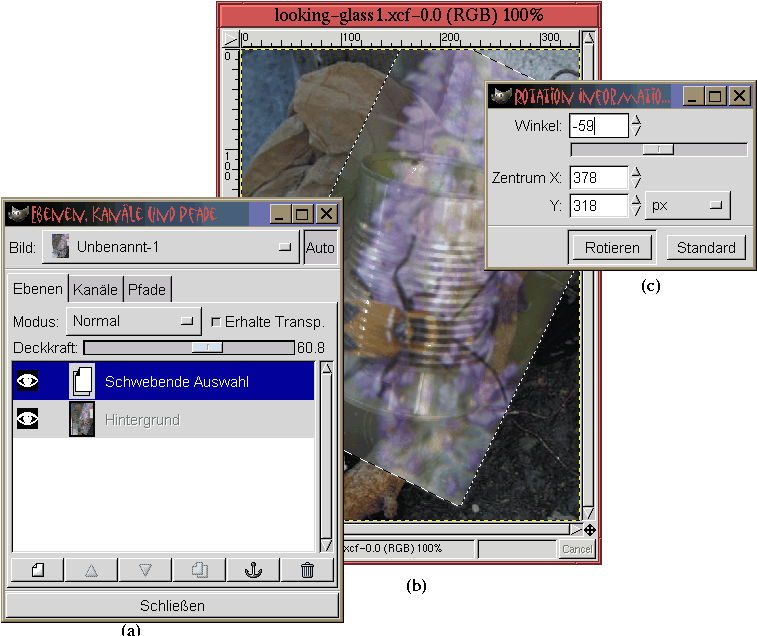Click the trash icon to delete layer
This screenshot has height=636, width=757.
307,570
